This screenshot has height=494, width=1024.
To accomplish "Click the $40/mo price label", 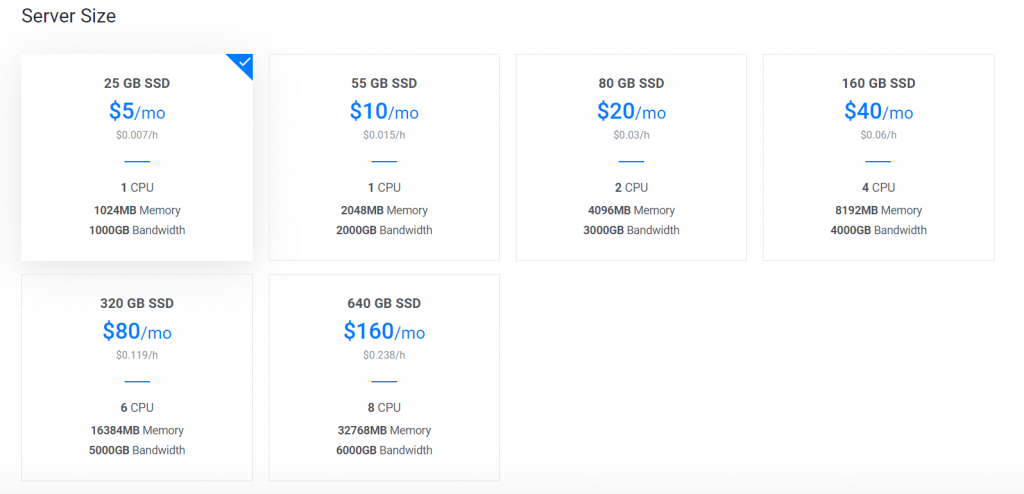I will tap(878, 112).
